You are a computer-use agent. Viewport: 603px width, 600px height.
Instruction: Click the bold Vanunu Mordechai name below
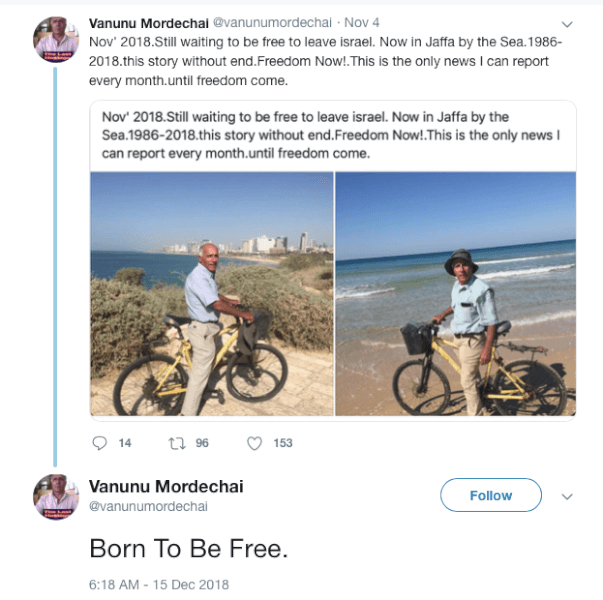tap(166, 486)
